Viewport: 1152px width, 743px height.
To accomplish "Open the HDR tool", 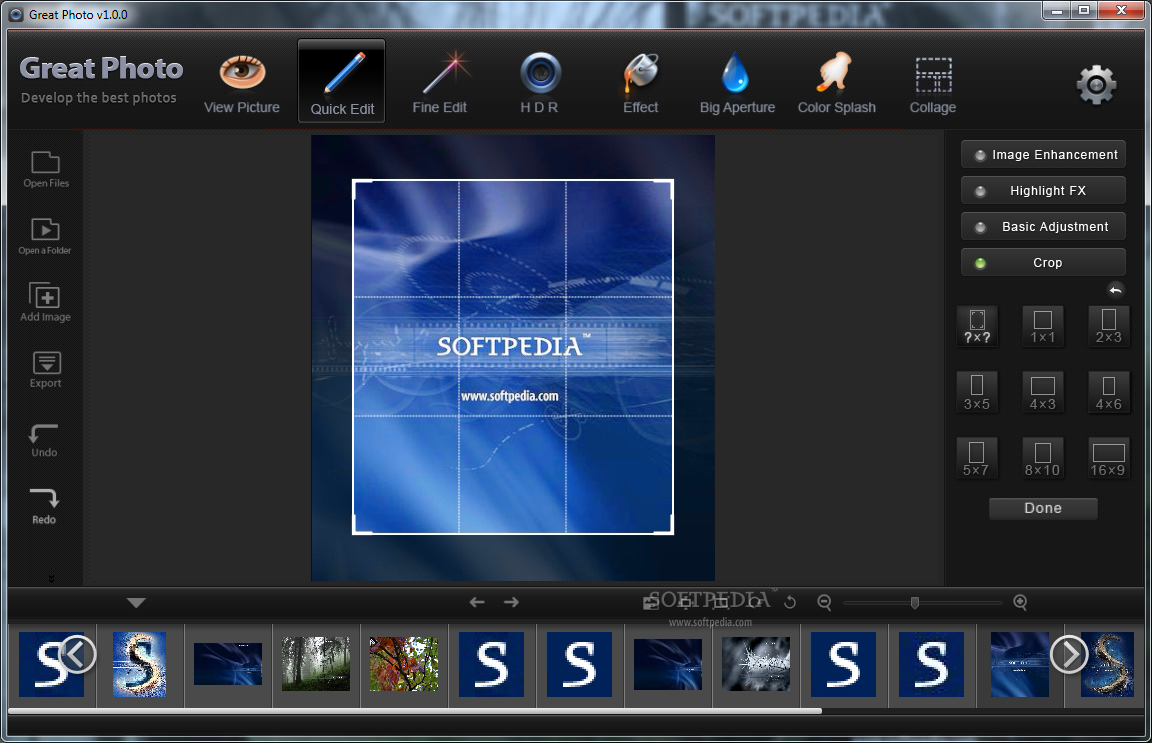I will 539,84.
